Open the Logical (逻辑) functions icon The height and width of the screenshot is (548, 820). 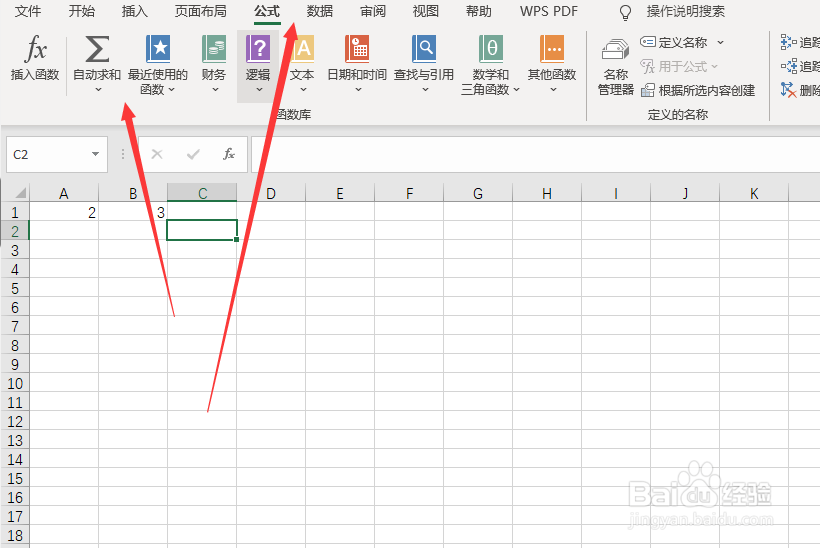tap(258, 49)
